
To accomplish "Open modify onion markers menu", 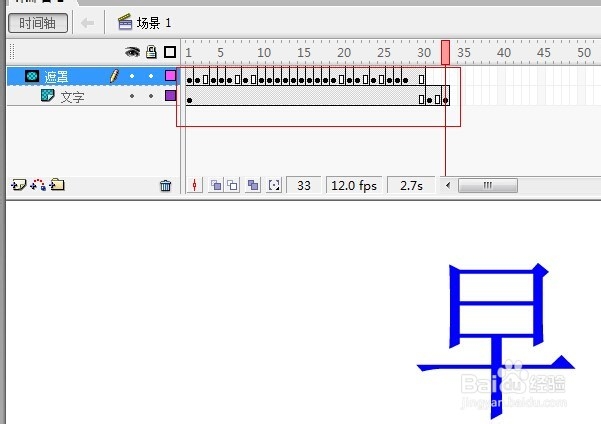I will (x=274, y=186).
